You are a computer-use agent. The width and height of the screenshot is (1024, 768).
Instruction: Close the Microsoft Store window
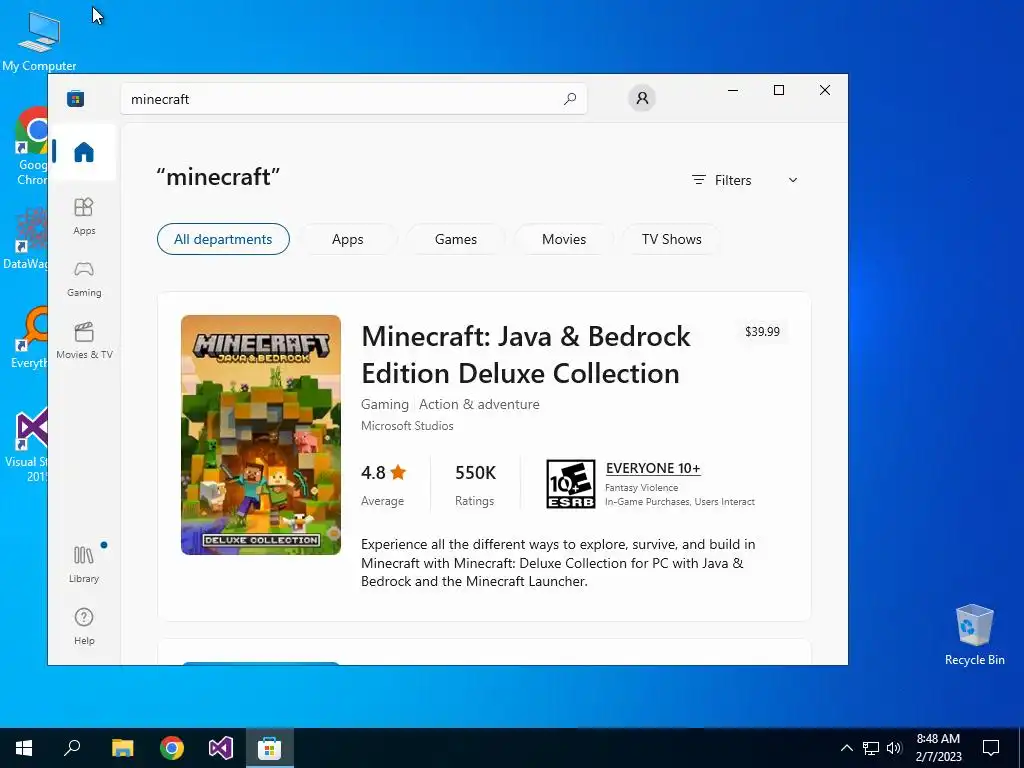pos(825,90)
